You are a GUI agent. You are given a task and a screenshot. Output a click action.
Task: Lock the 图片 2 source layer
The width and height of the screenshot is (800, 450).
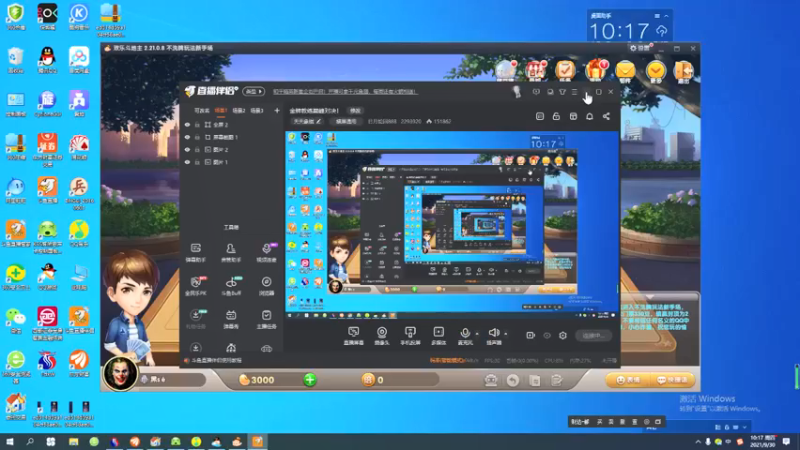click(x=197, y=149)
